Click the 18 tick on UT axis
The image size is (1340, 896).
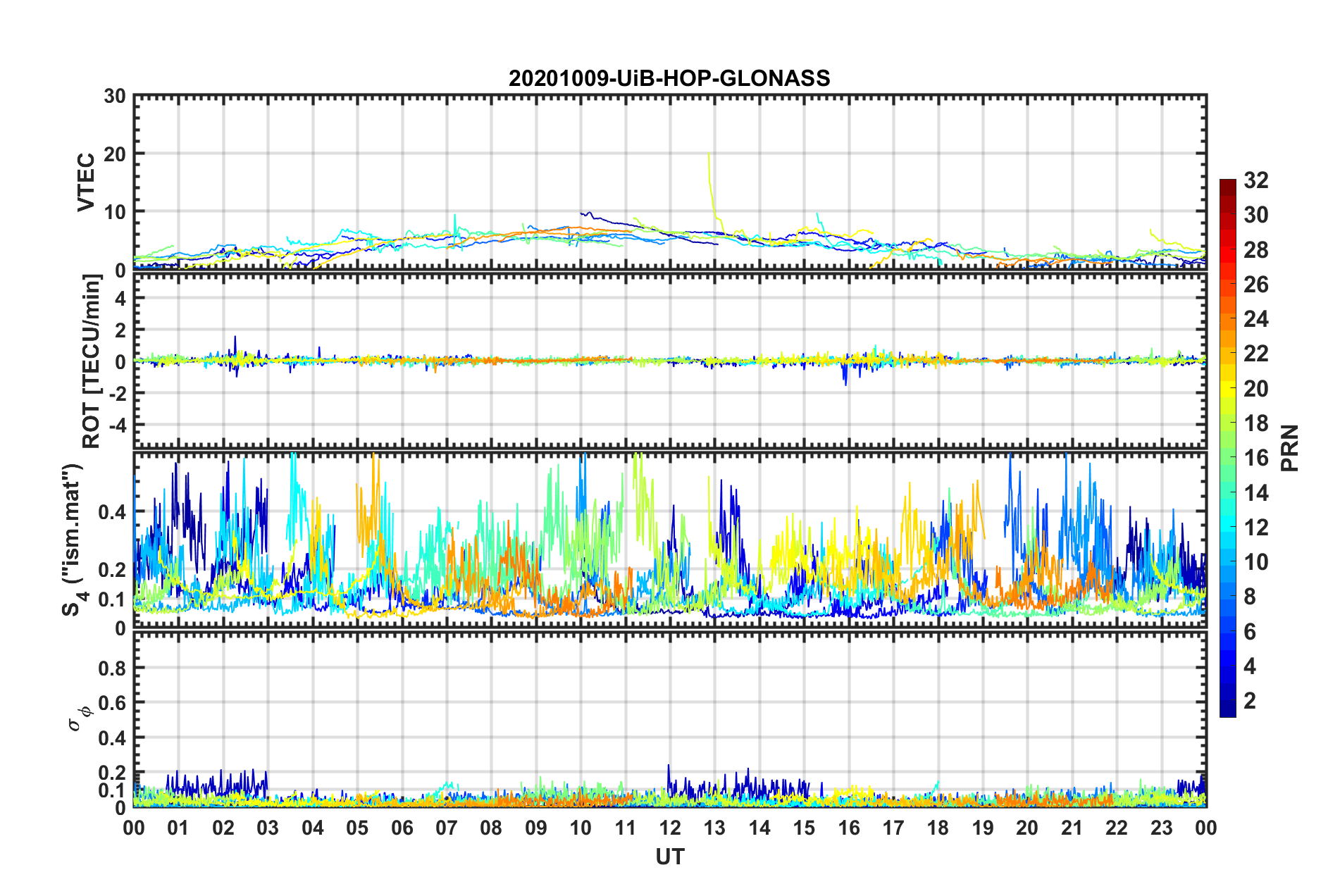pos(938,828)
